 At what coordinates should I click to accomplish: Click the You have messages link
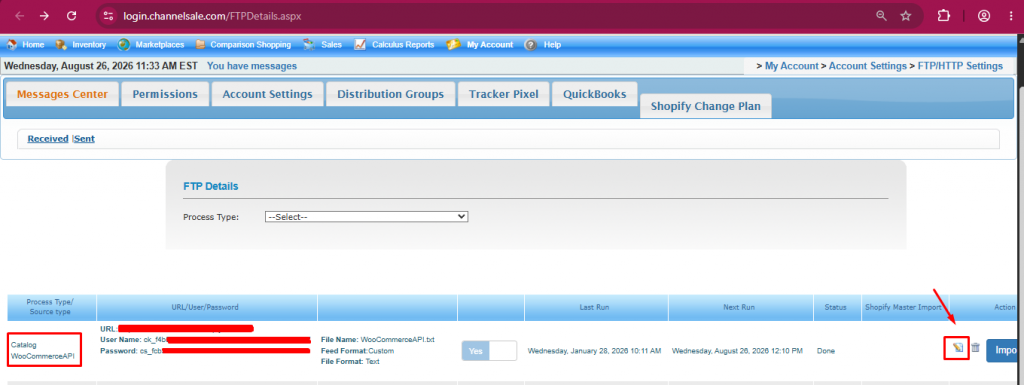[x=251, y=66]
